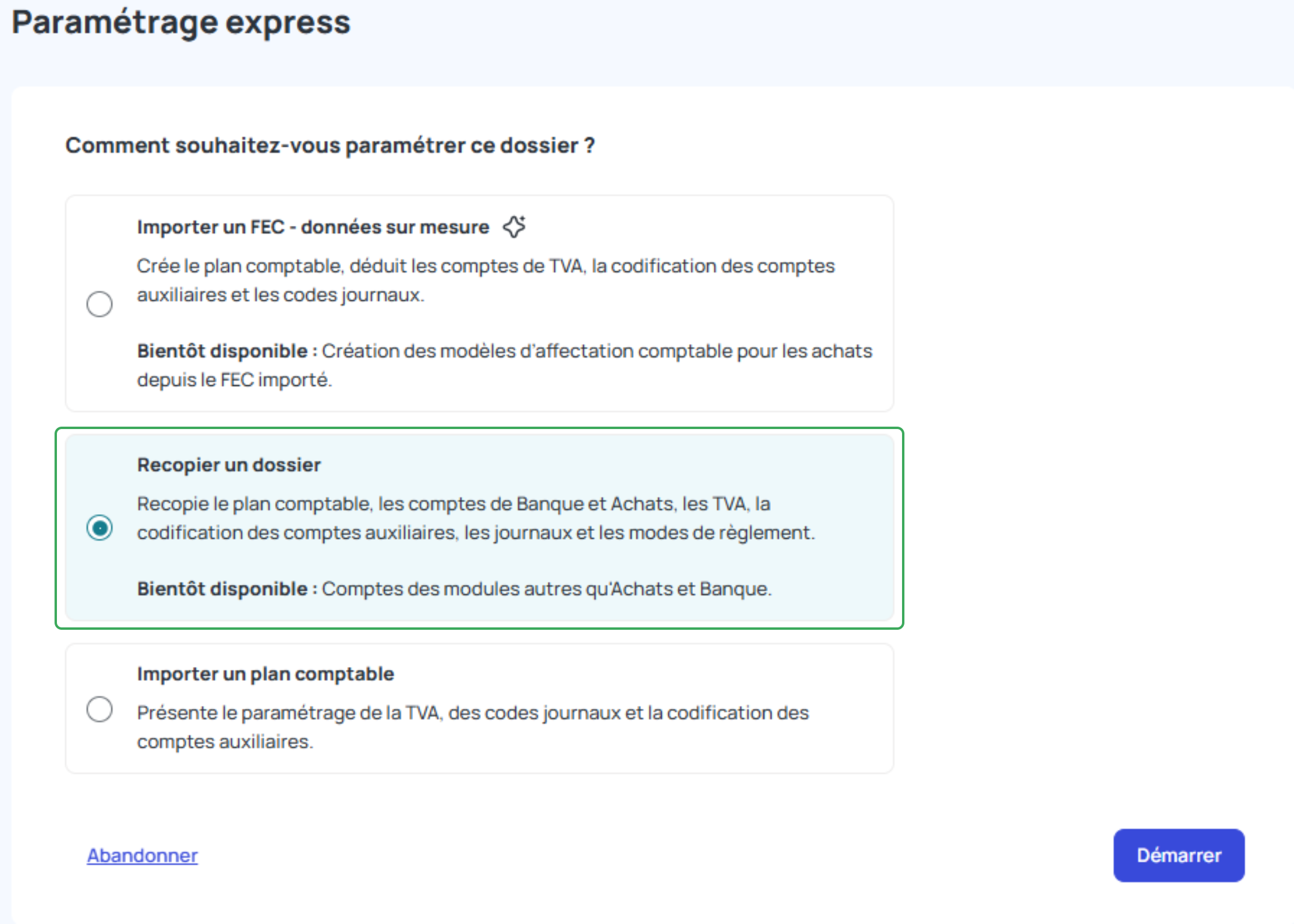Click the 'Importer un FEC - données sur mesure' title
This screenshot has height=924, width=1294.
[x=313, y=227]
